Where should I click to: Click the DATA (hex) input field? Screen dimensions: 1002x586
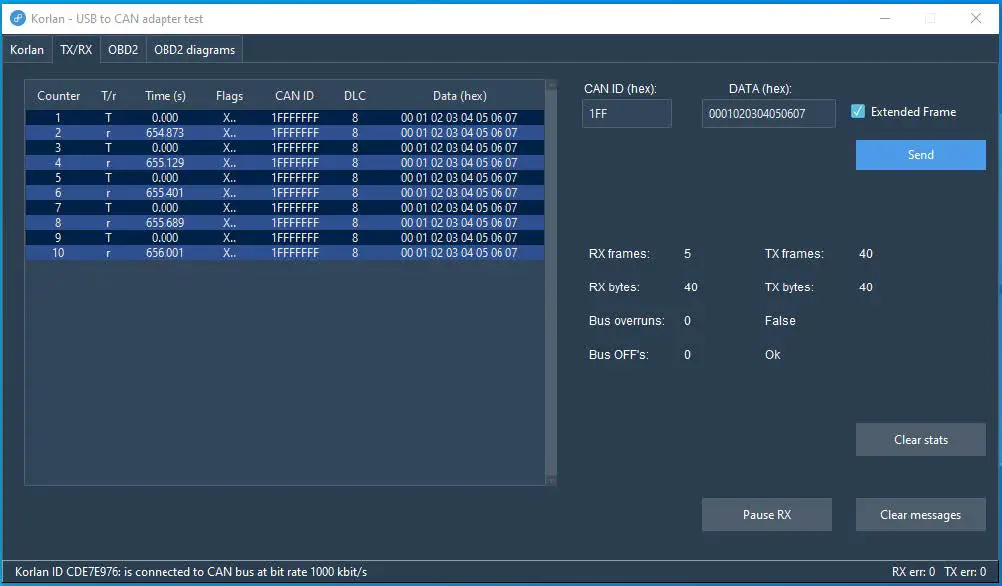coord(768,113)
